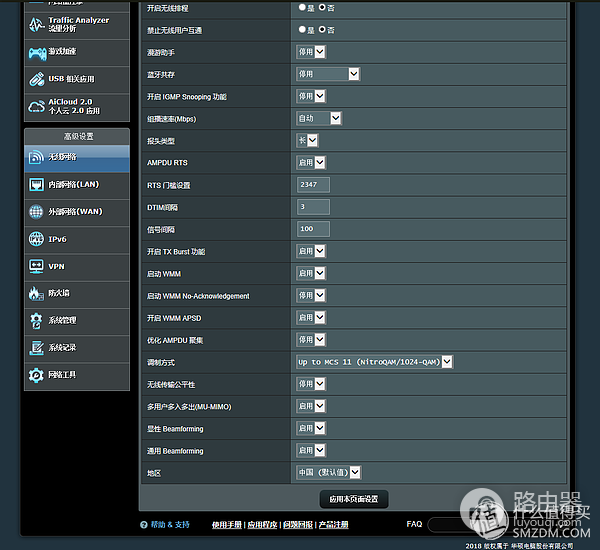This screenshot has width=600, height=550.
Task: Open Traffic Analyzer from the sidebar icon
Action: point(36,24)
